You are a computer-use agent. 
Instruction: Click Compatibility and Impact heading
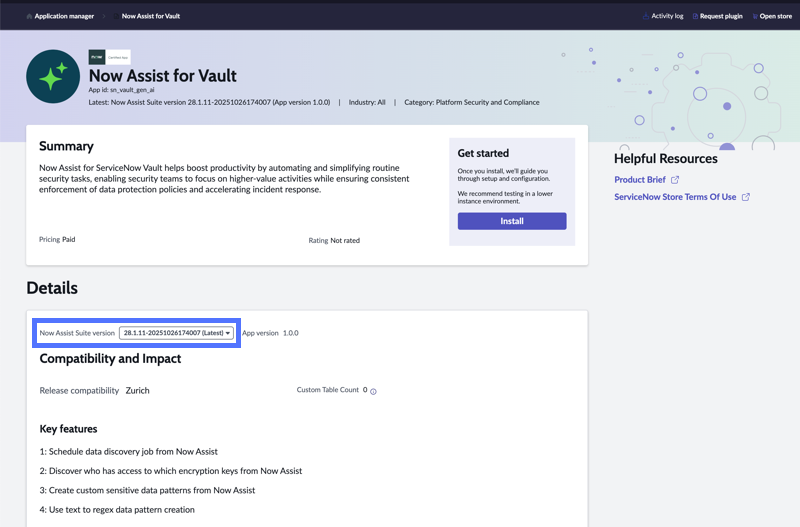110,359
